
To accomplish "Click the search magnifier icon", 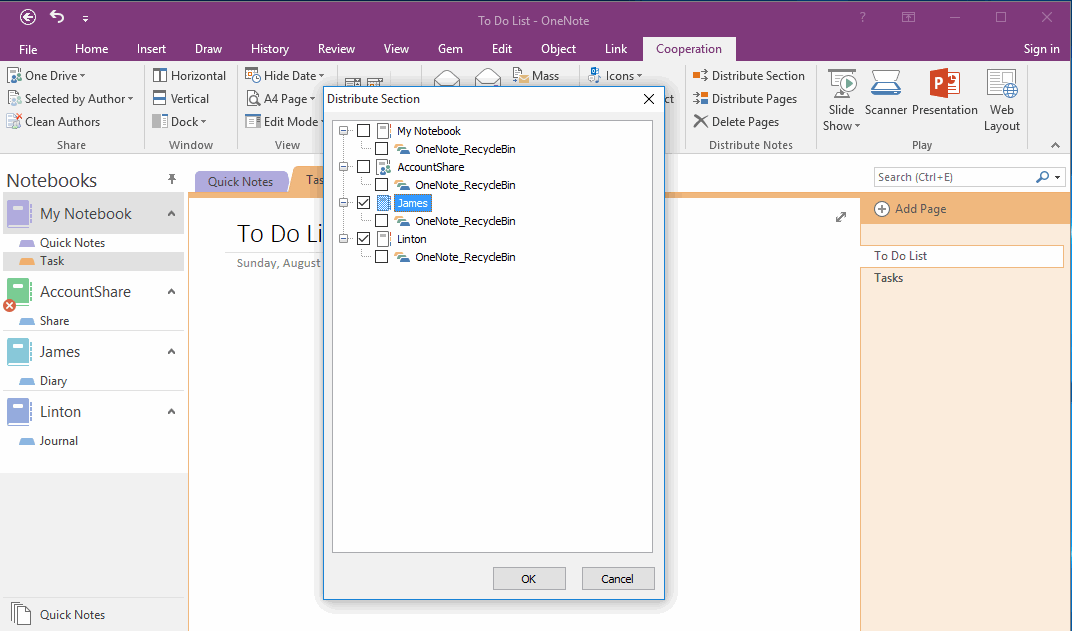I will [x=1042, y=177].
